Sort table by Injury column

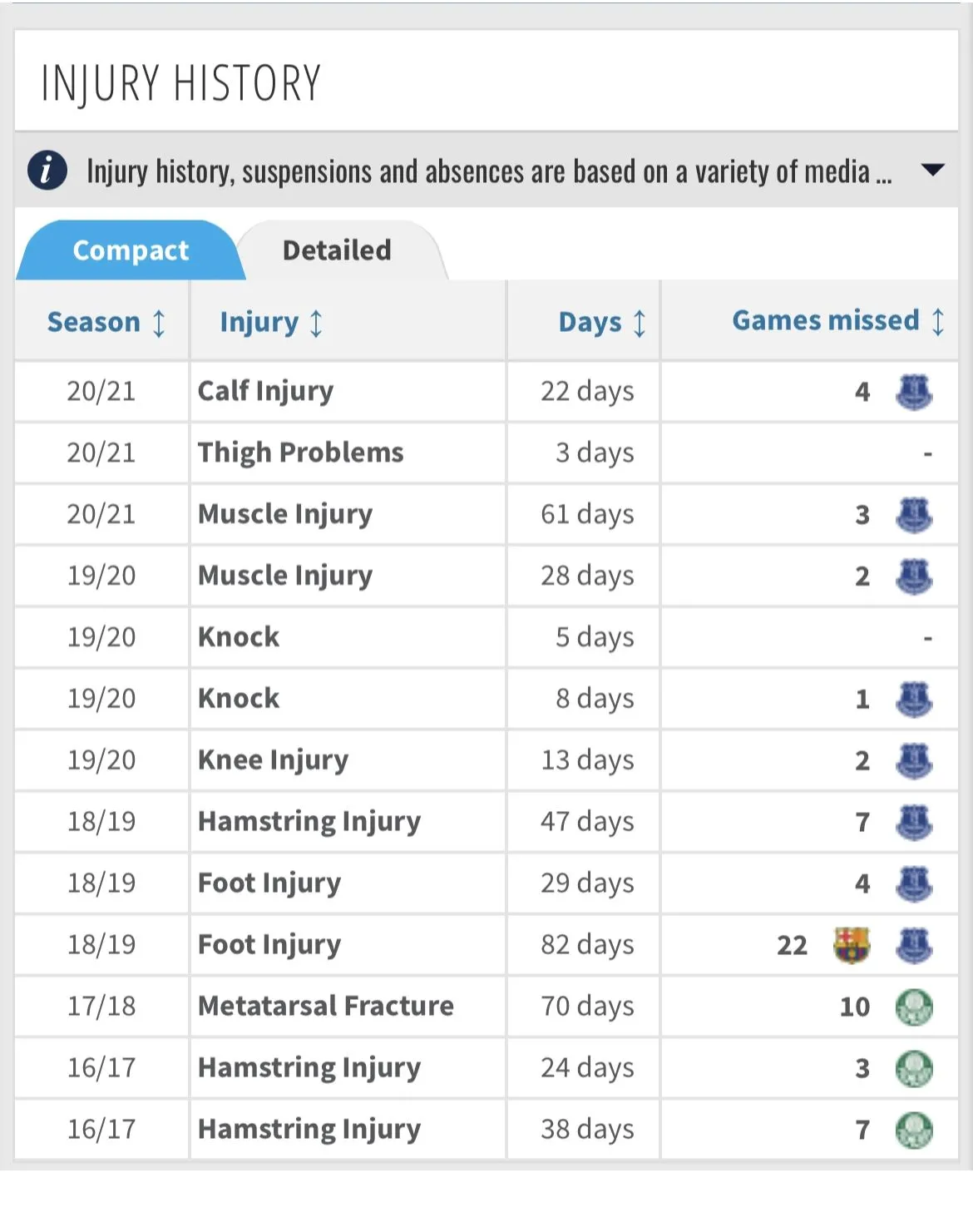(271, 322)
